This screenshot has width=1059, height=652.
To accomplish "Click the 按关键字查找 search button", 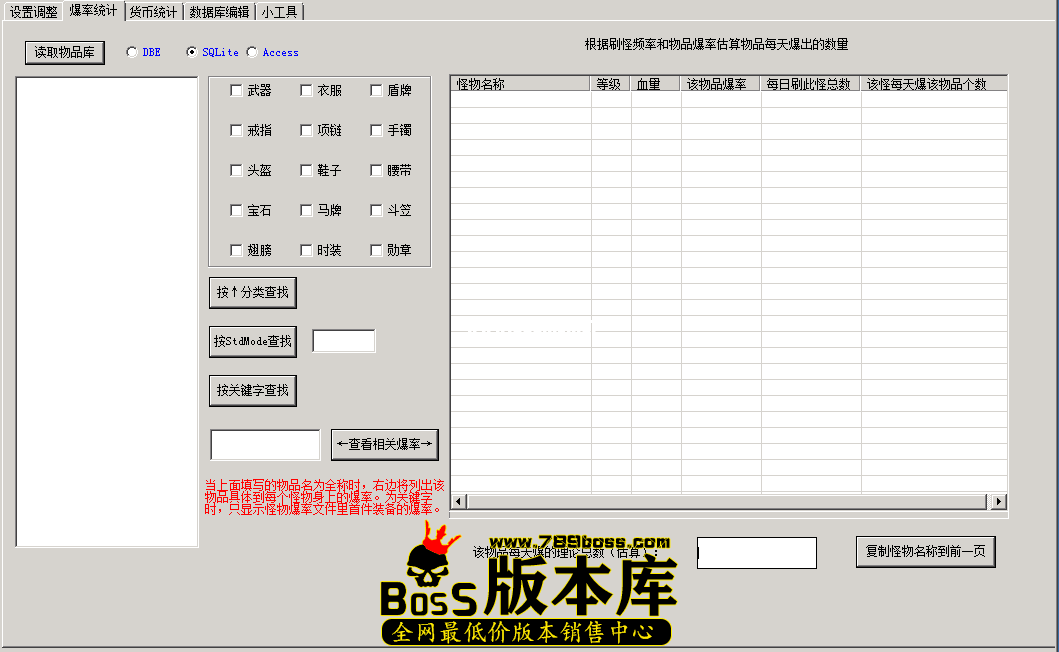I will click(252, 390).
